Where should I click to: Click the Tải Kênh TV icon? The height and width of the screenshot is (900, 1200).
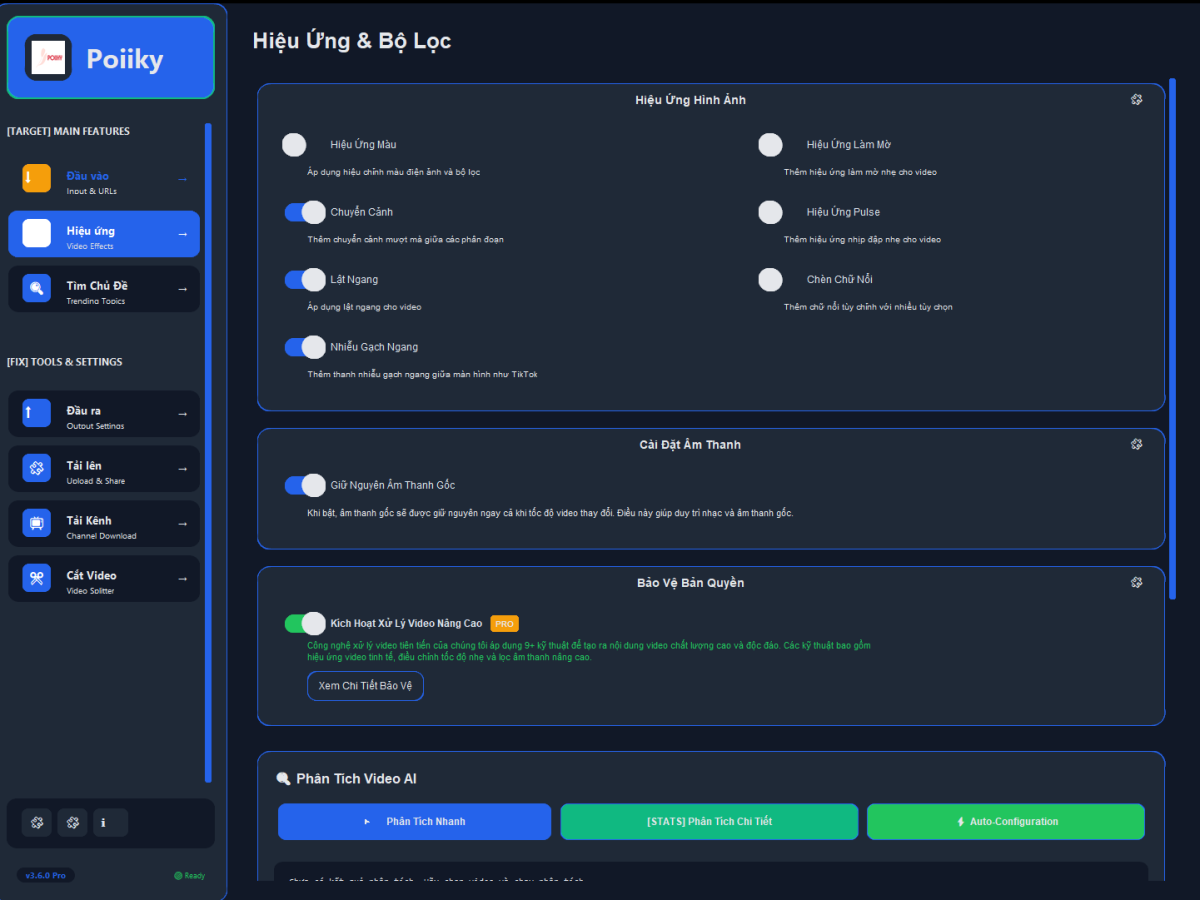[x=36, y=522]
